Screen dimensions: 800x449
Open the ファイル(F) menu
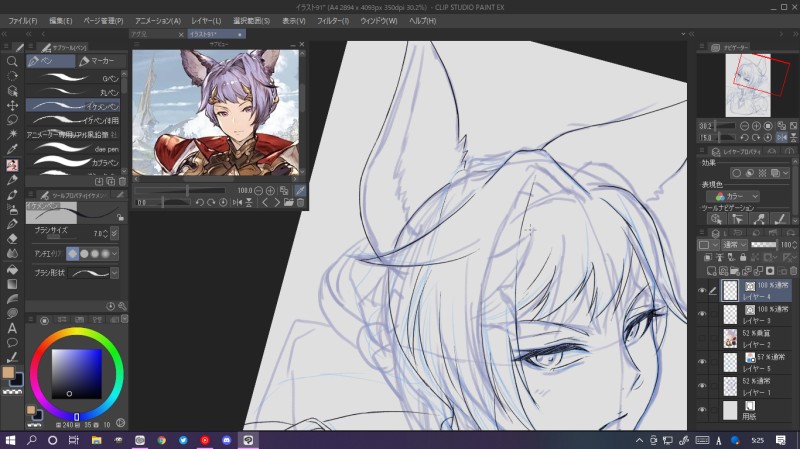pyautogui.click(x=22, y=21)
